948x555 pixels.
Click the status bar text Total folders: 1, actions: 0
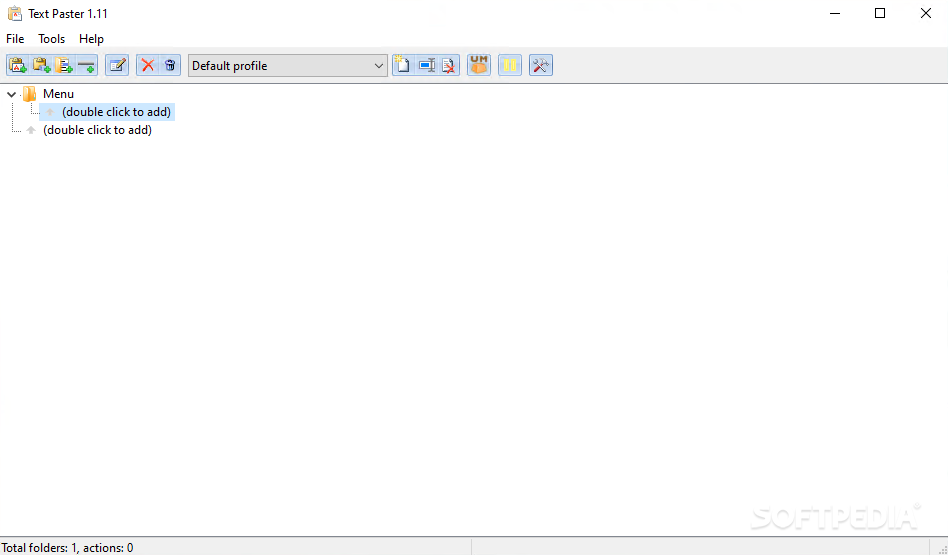(x=67, y=548)
